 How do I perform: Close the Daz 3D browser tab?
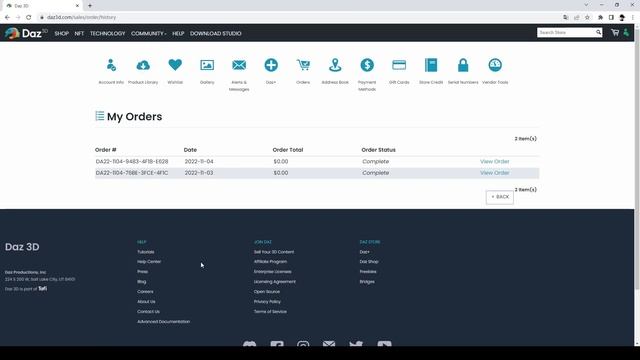pos(77,6)
